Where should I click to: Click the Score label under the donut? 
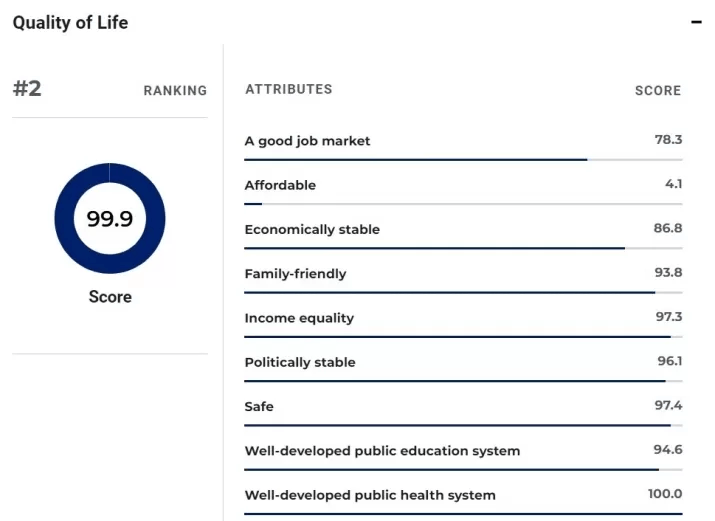point(110,297)
